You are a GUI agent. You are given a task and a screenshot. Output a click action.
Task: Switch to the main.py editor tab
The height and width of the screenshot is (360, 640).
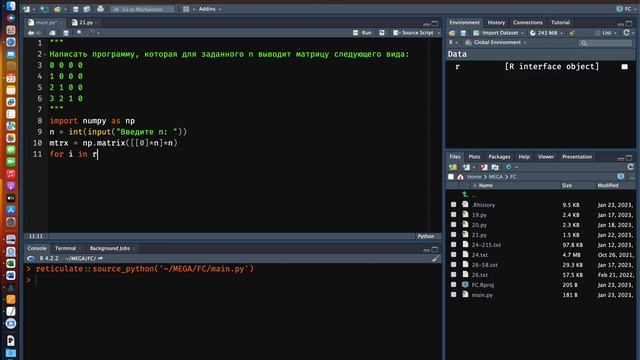[45, 22]
